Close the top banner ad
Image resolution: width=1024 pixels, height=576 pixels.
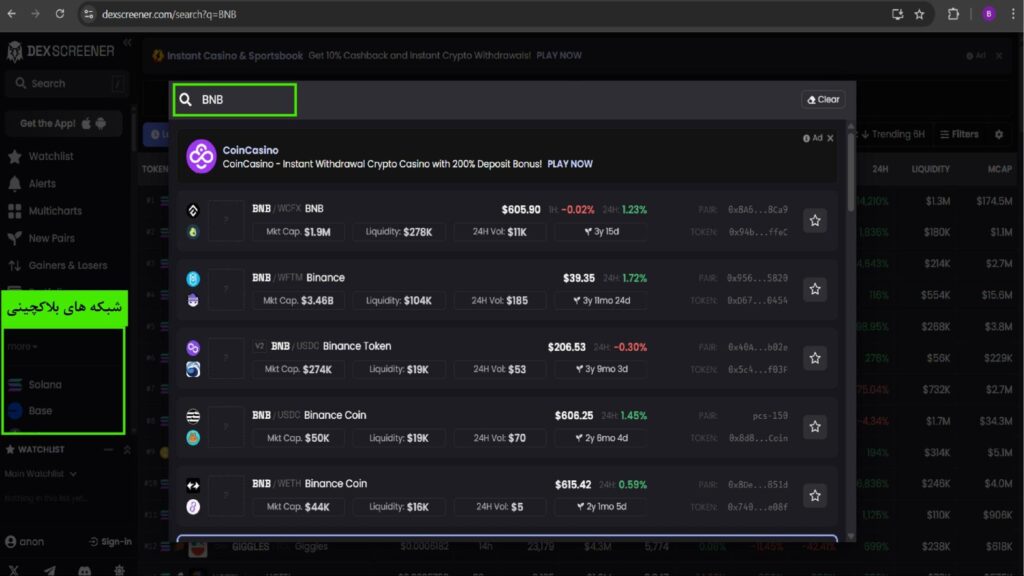pos(999,56)
